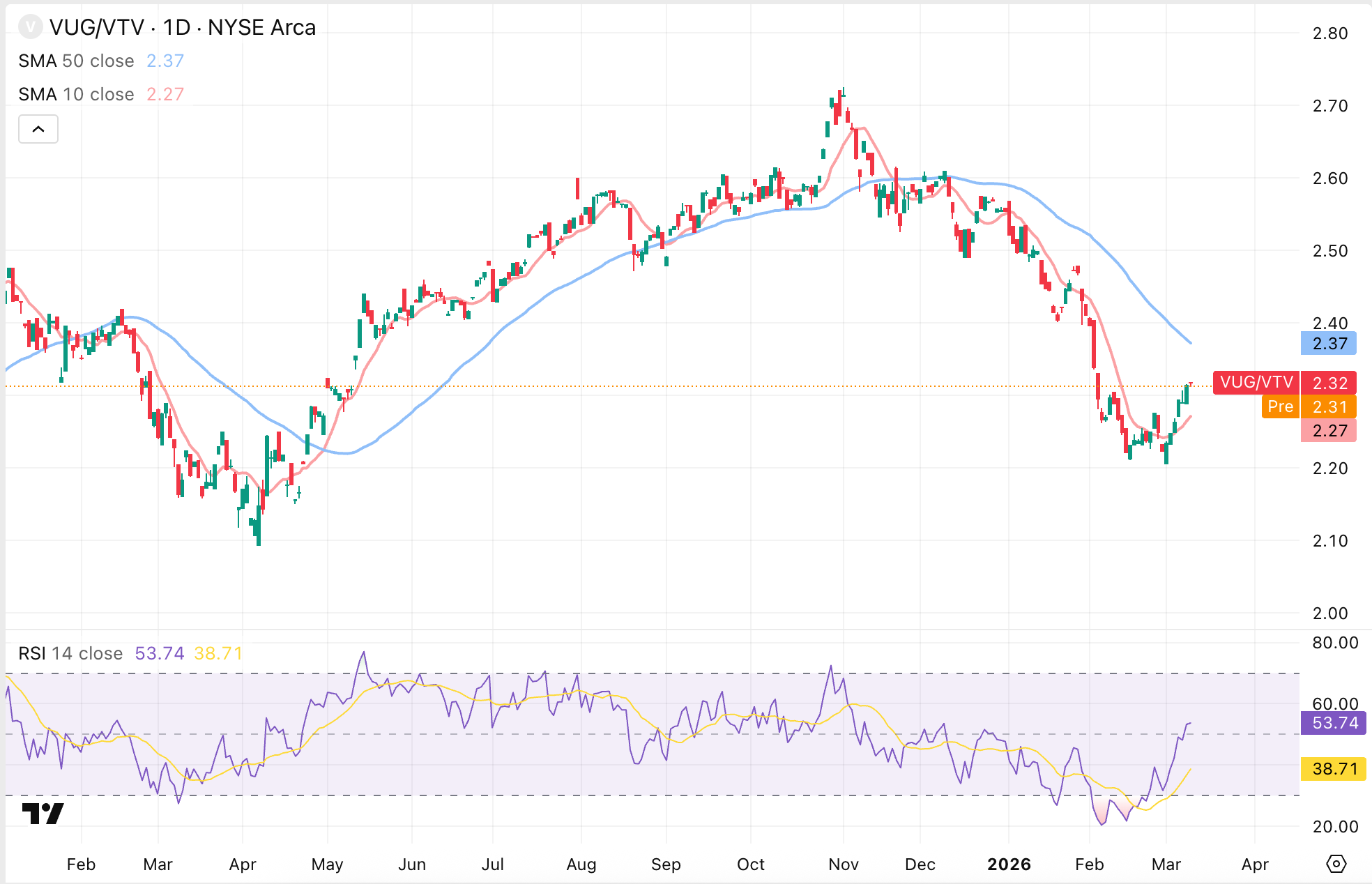
Task: Click the blue 2.37 SMA price label
Action: 1328,343
